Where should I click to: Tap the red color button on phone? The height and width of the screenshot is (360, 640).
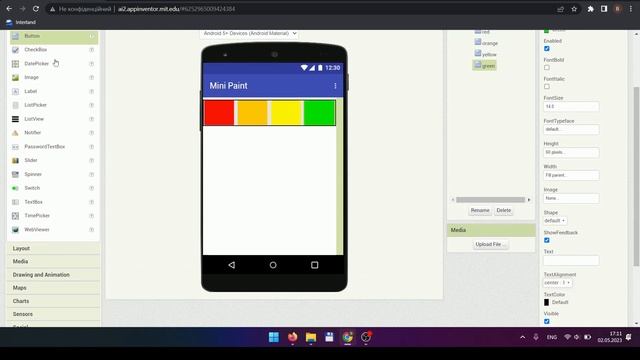(219, 113)
